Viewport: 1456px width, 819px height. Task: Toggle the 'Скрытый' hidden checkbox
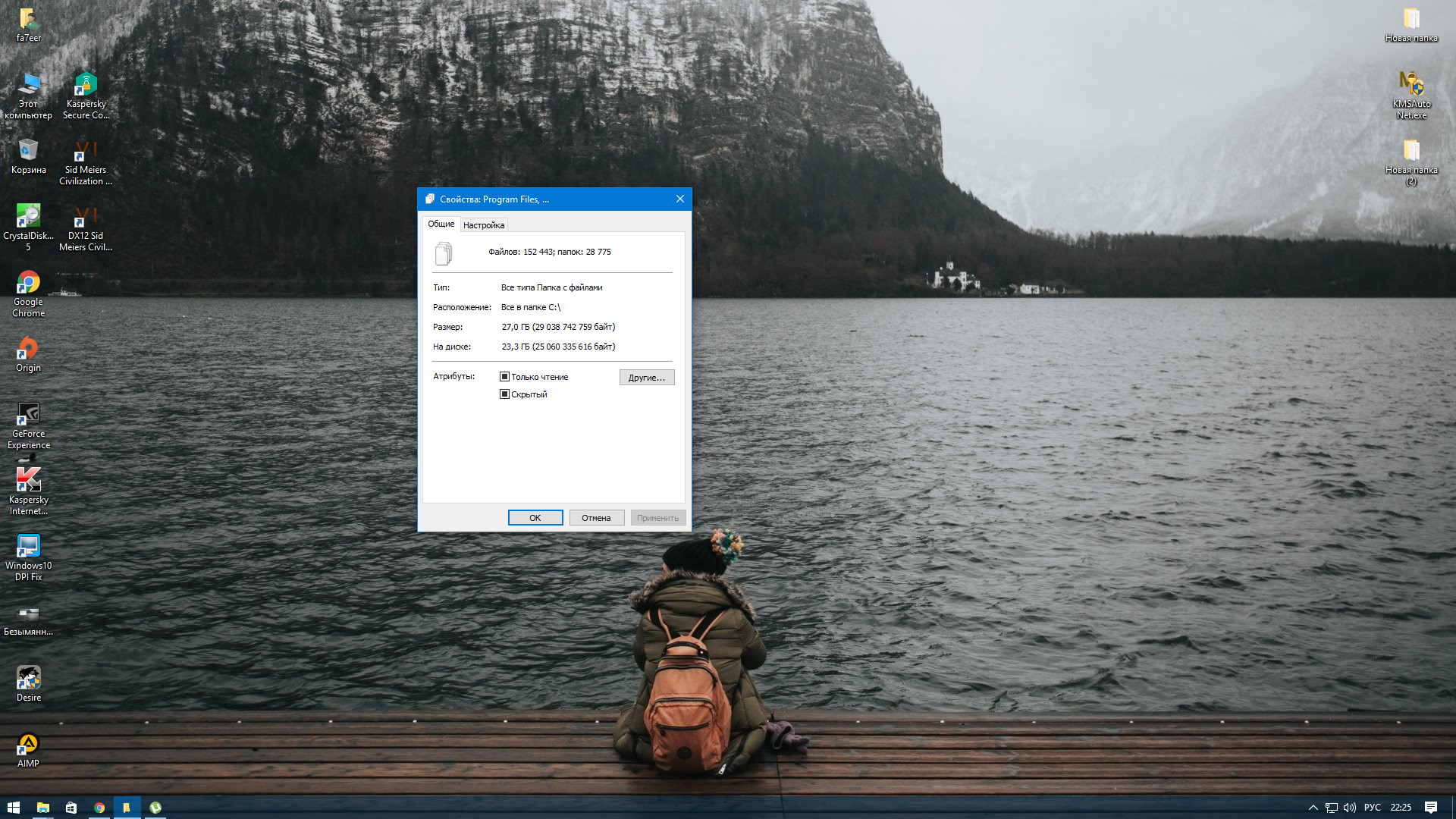(504, 394)
